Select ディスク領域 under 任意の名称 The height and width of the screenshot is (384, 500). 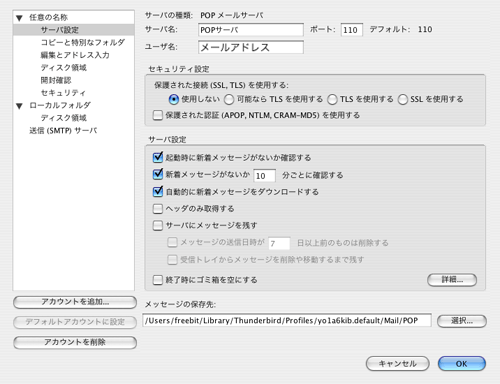coord(64,68)
